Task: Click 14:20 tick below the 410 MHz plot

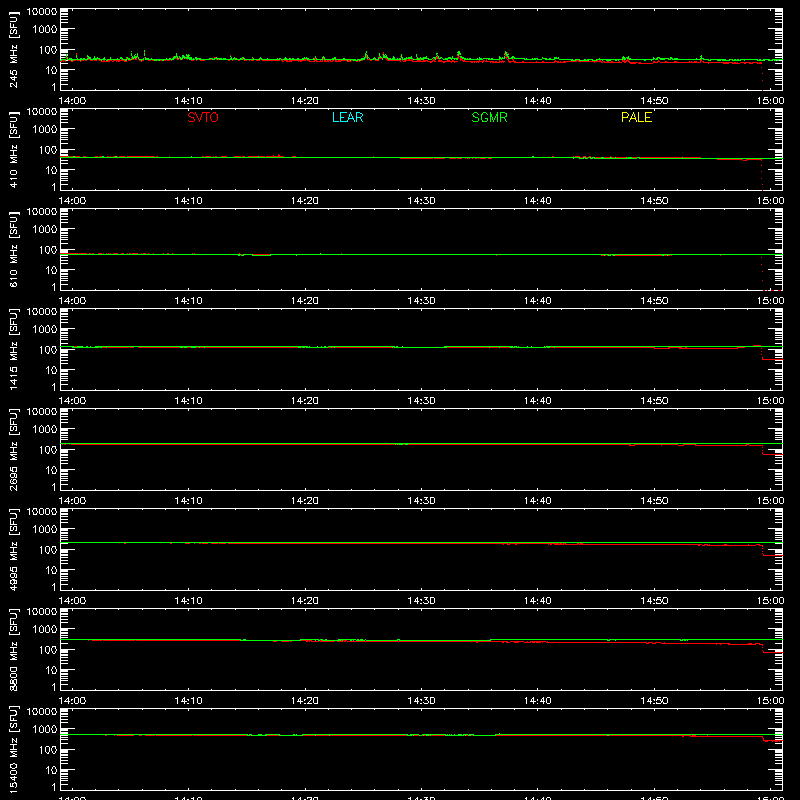Action: click(305, 201)
